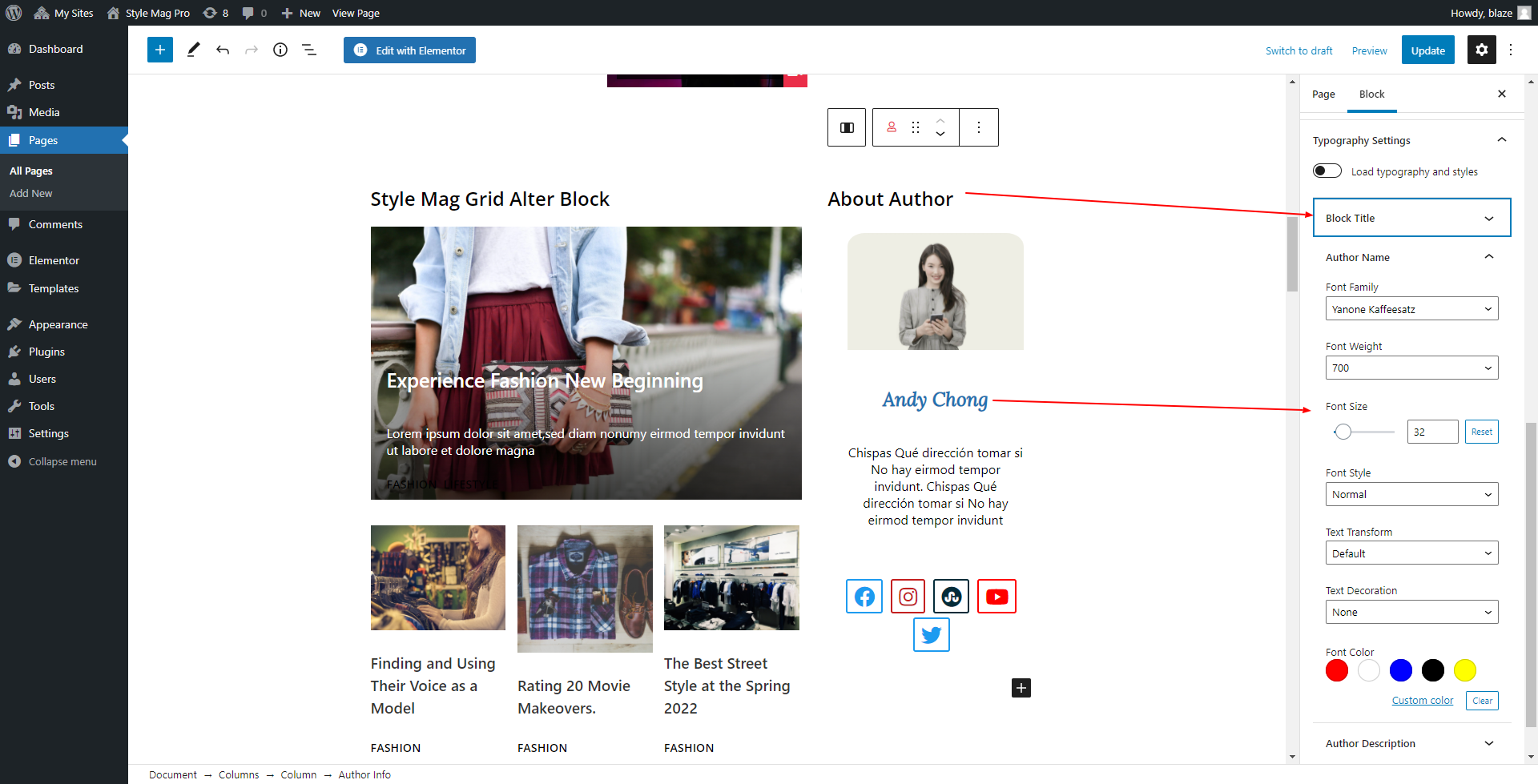Click the blue block inserter plus icon

point(160,50)
